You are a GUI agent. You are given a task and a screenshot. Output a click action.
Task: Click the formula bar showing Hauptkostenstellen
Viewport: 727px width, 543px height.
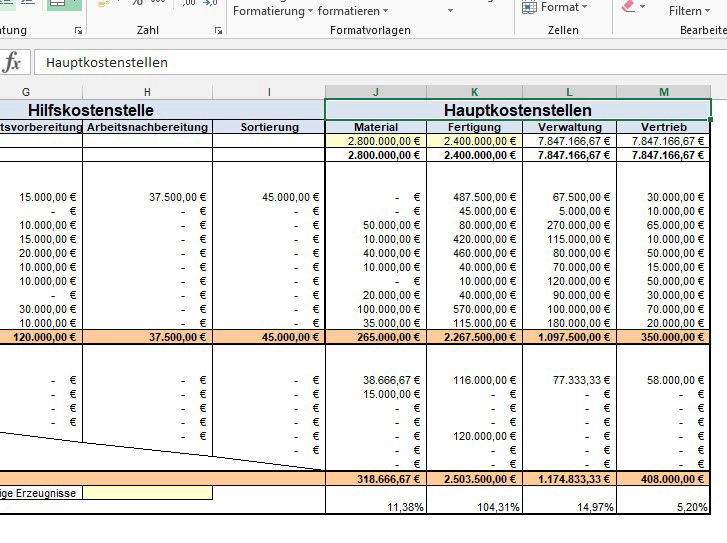tap(380, 62)
